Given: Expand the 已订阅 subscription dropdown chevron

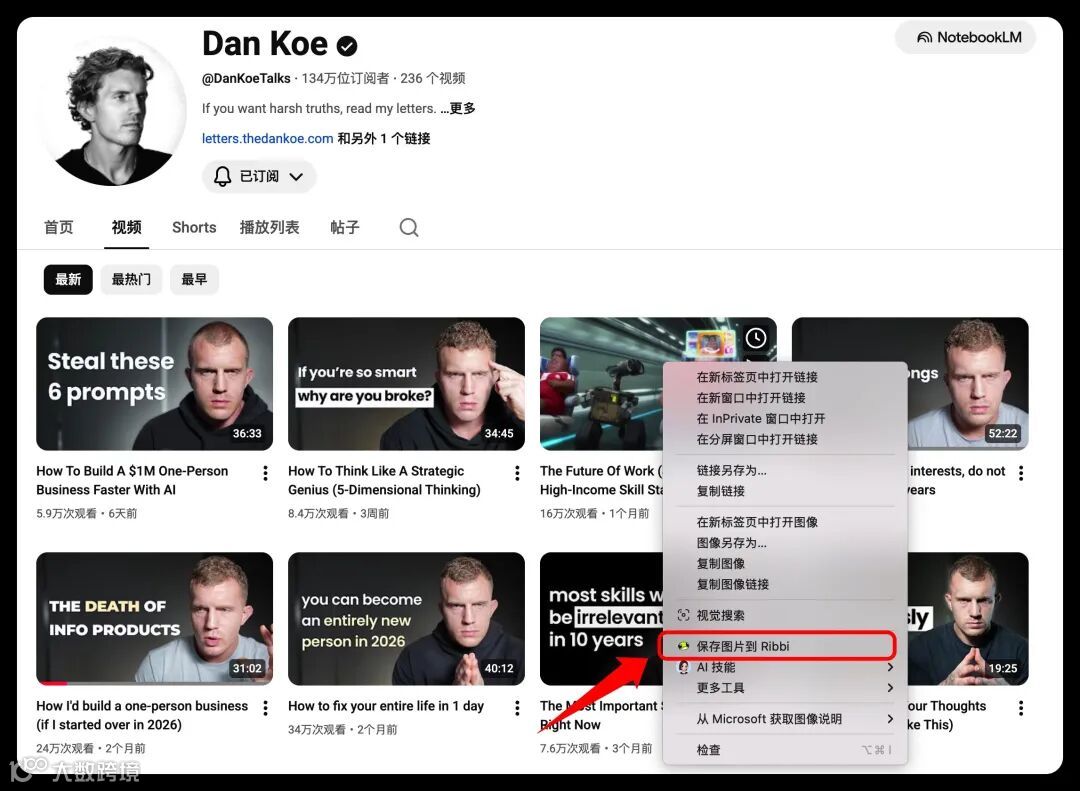Looking at the screenshot, I should [296, 176].
